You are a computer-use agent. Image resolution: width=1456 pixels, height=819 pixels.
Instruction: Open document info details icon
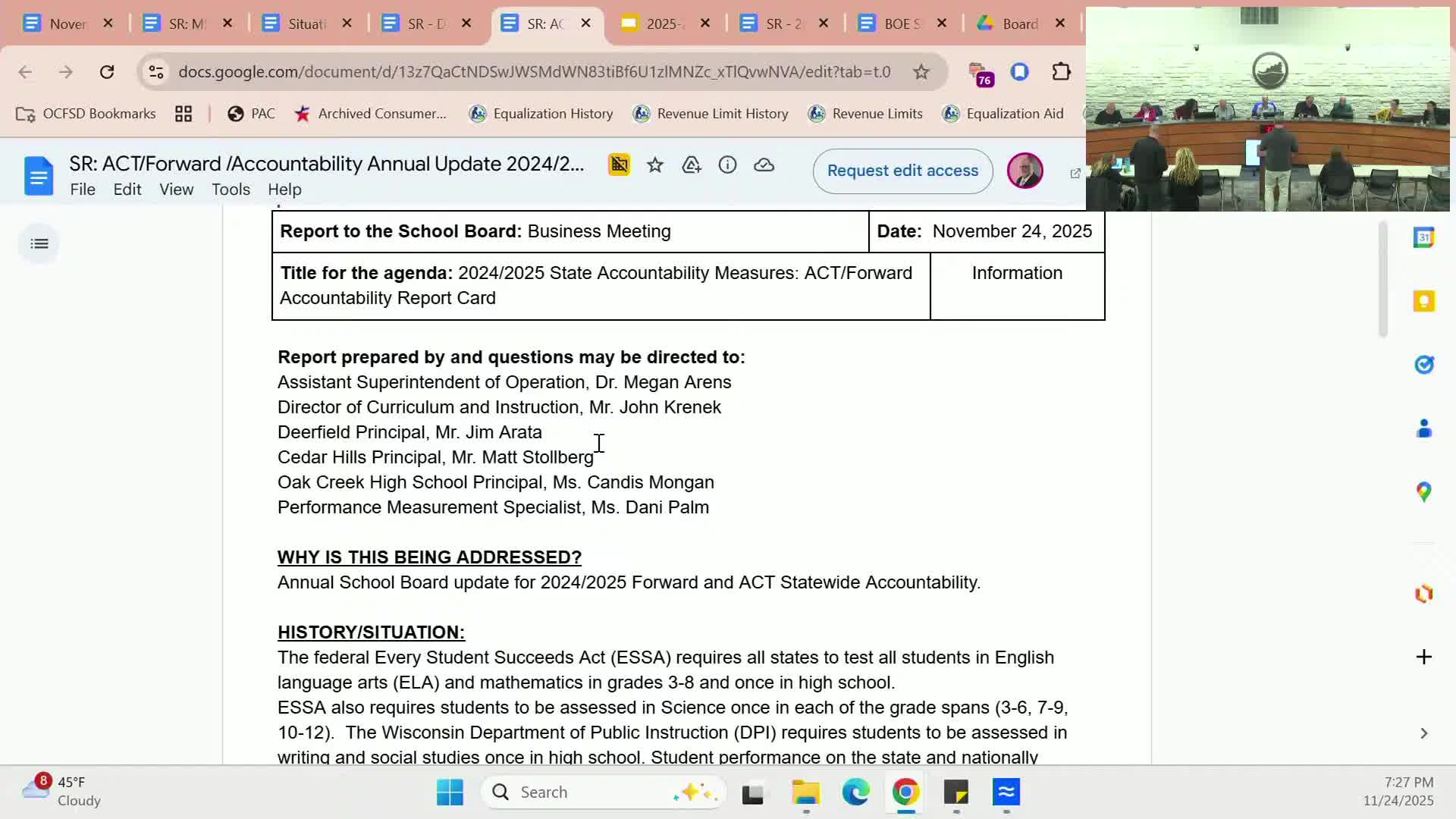tap(727, 165)
